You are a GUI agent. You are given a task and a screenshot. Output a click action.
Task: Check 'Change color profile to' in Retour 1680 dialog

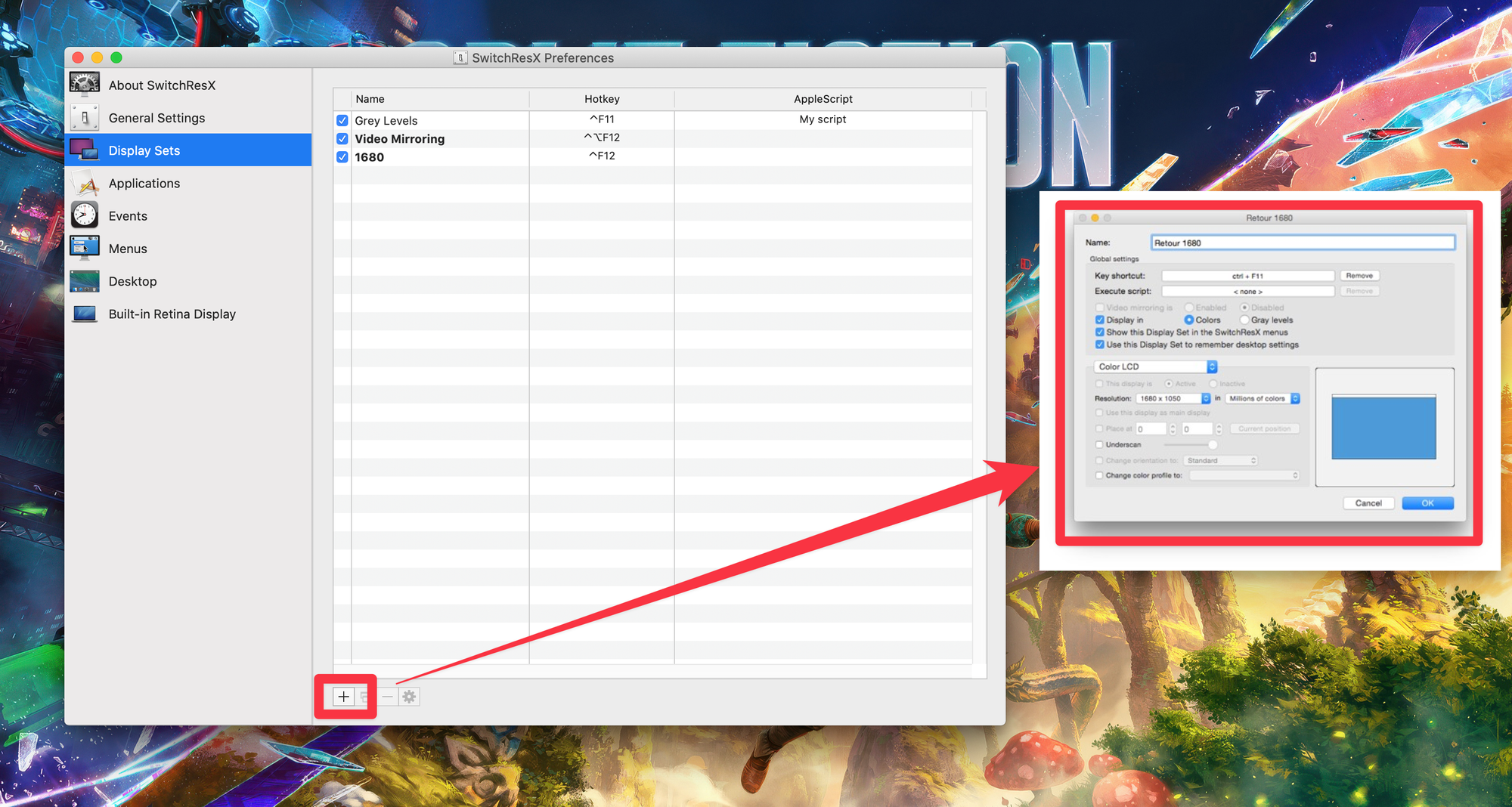1100,475
